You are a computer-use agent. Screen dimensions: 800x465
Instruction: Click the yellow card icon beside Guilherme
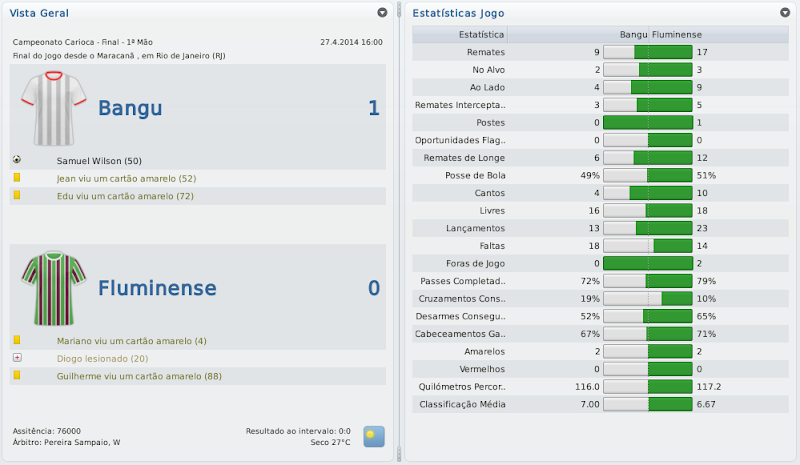(17, 376)
